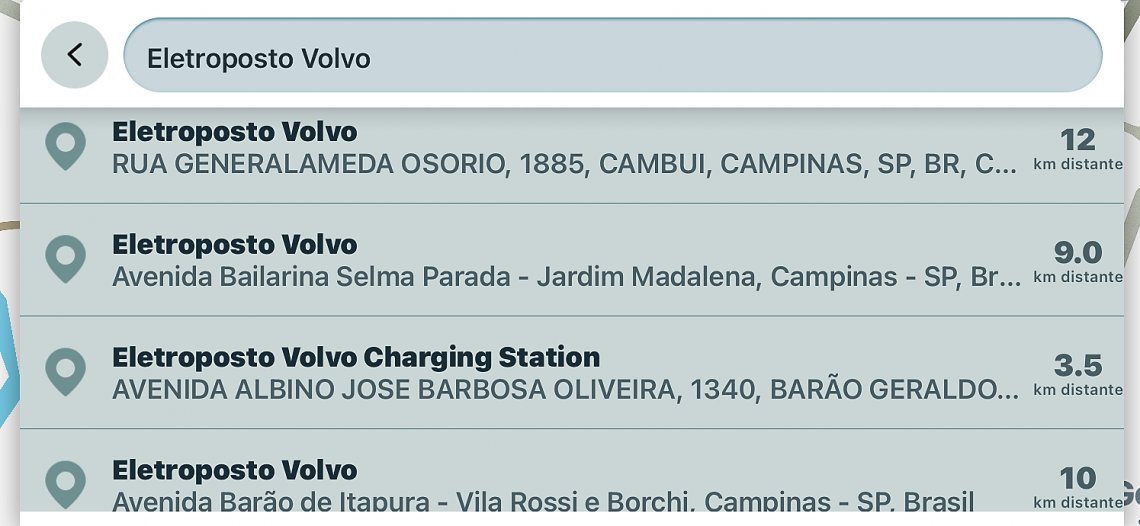Click the pin icon for the Charging Station result
1140x526 pixels.
66,372
